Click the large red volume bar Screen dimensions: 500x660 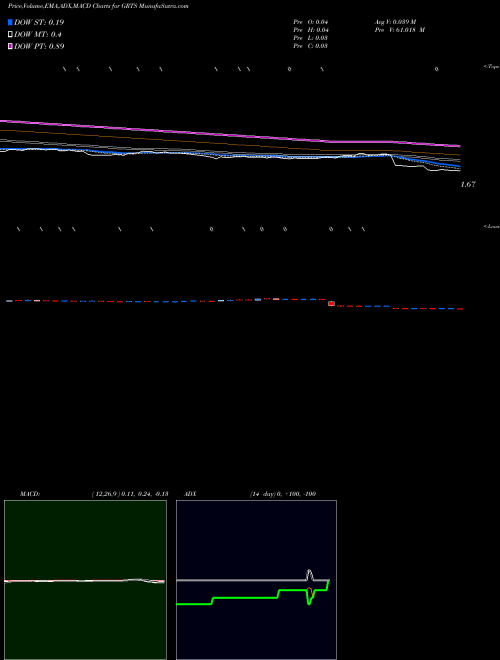331,303
